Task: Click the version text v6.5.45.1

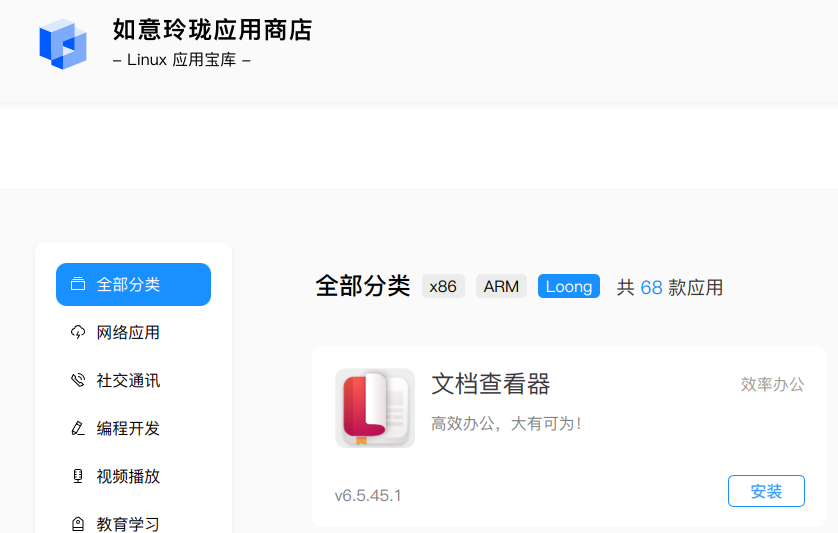Action: click(368, 496)
